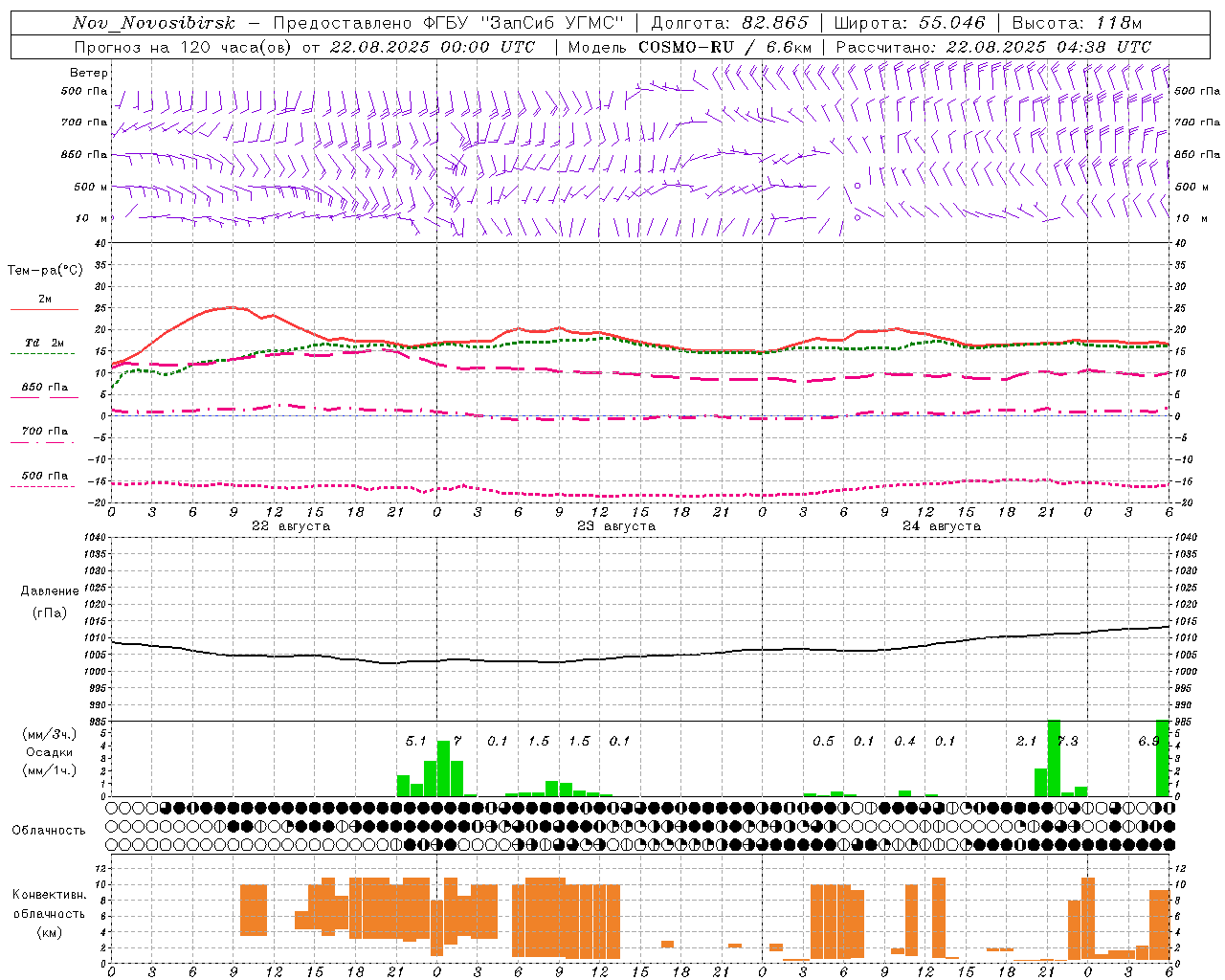This screenshot has height=980, width=1225.
Task: Click the Давление pressure axis title
Action: [x=50, y=590]
